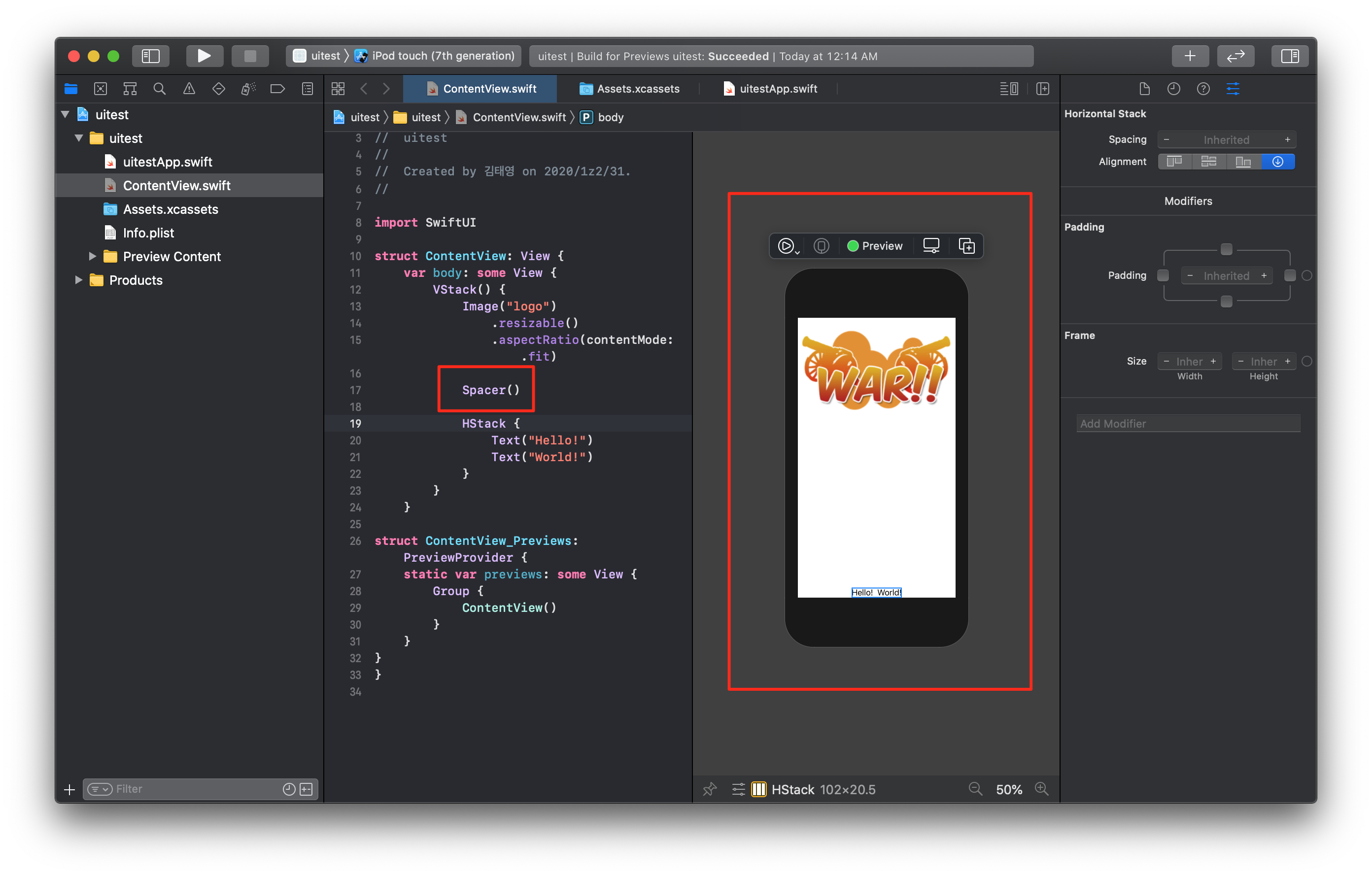Toggle the top padding checkbox
This screenshot has width=1372, height=876.
[1226, 249]
